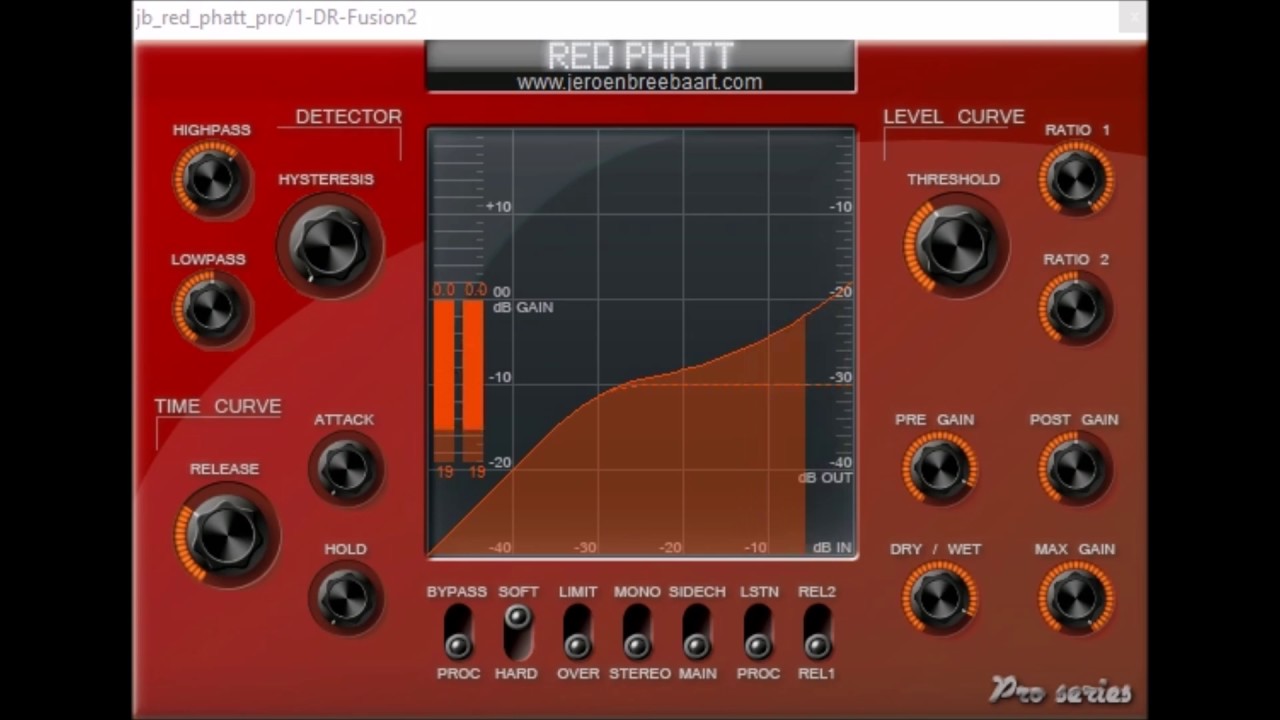Toggle the REL2 / REL1 release switch
1280x720 pixels.
[817, 632]
